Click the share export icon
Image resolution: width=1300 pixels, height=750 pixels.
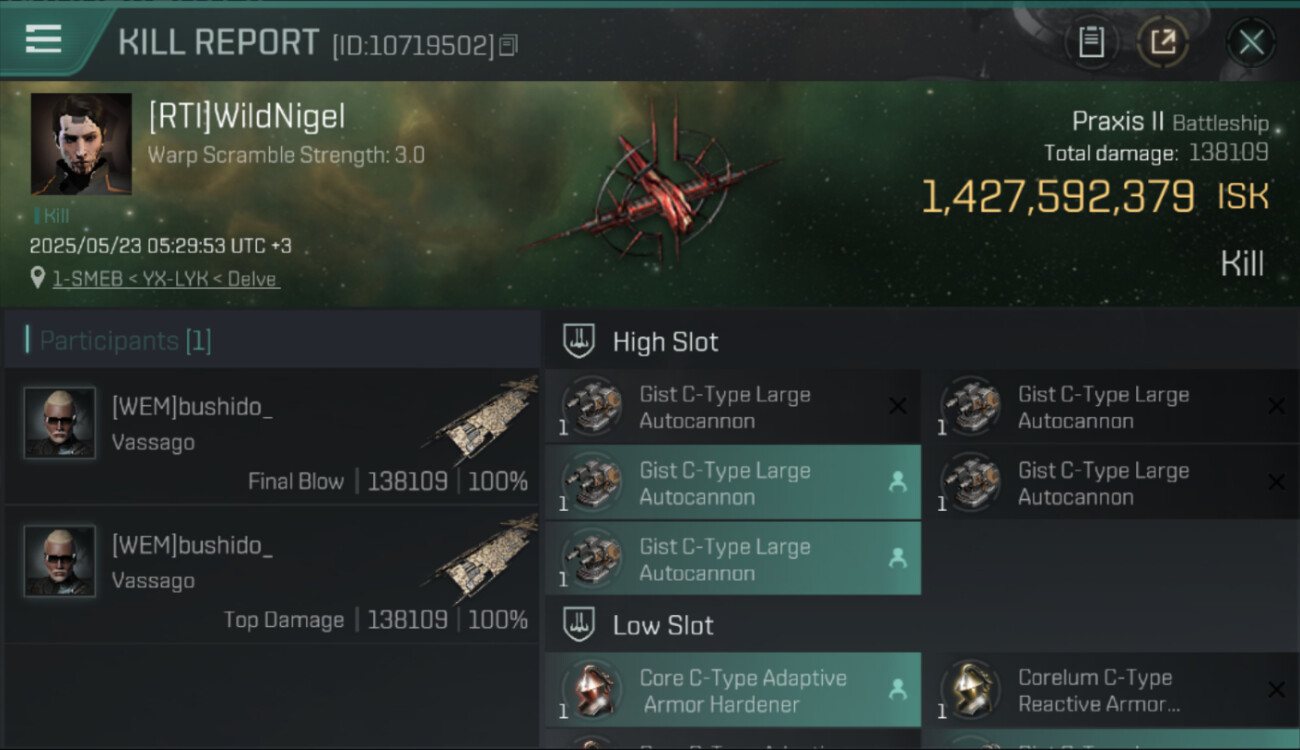pyautogui.click(x=1162, y=42)
